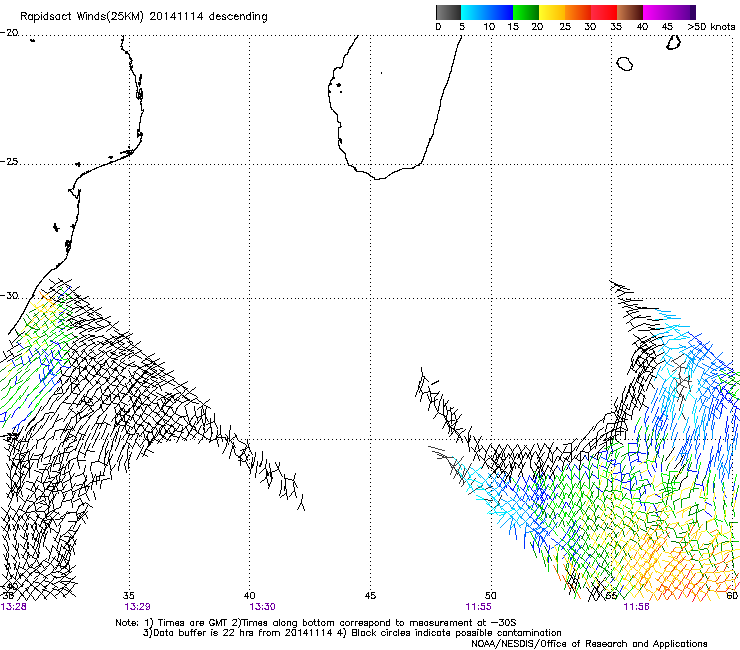Image resolution: width=740 pixels, height=650 pixels.
Task: Click the latitude label '-25'
Action: [x=9, y=161]
